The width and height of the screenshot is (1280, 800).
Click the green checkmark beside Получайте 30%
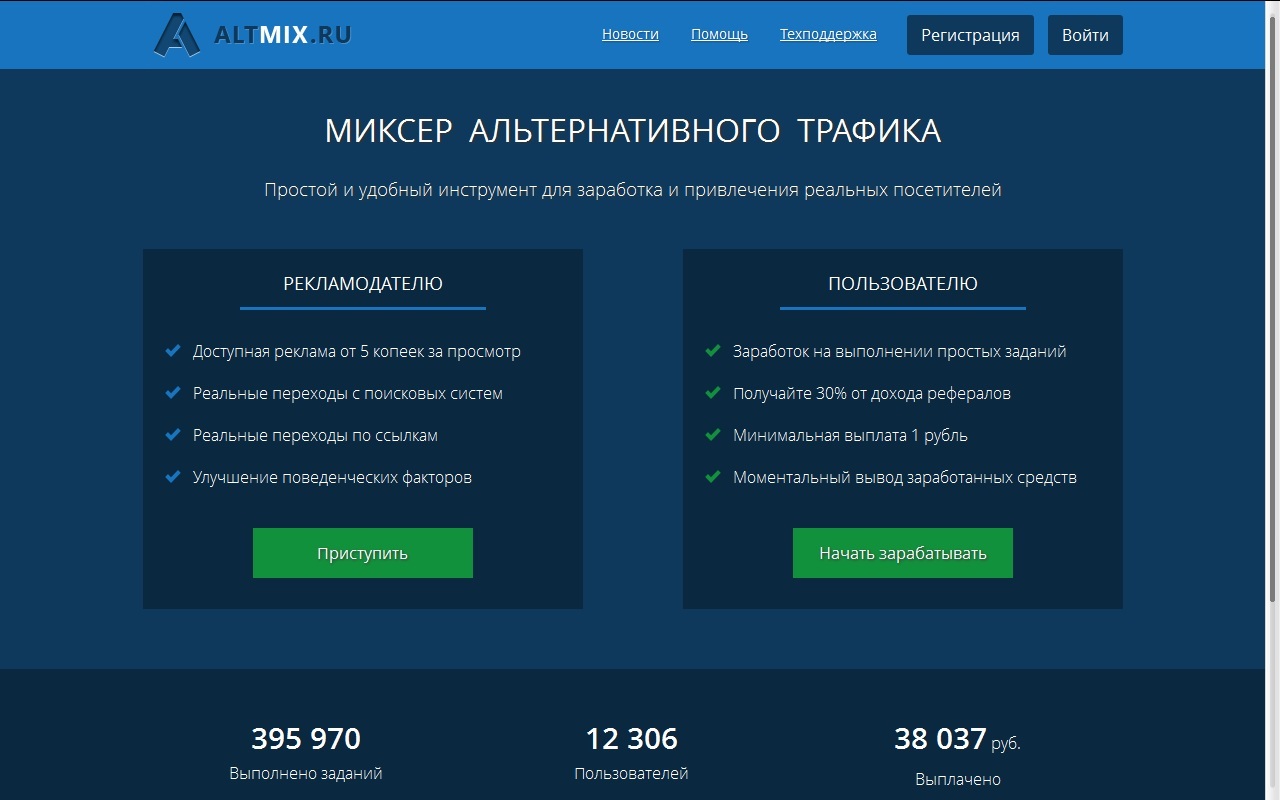712,393
